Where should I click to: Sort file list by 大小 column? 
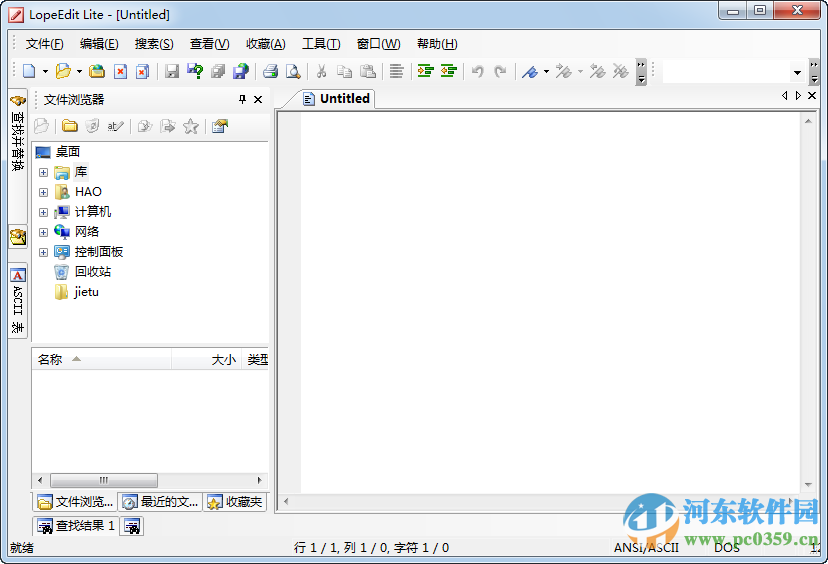coord(206,360)
